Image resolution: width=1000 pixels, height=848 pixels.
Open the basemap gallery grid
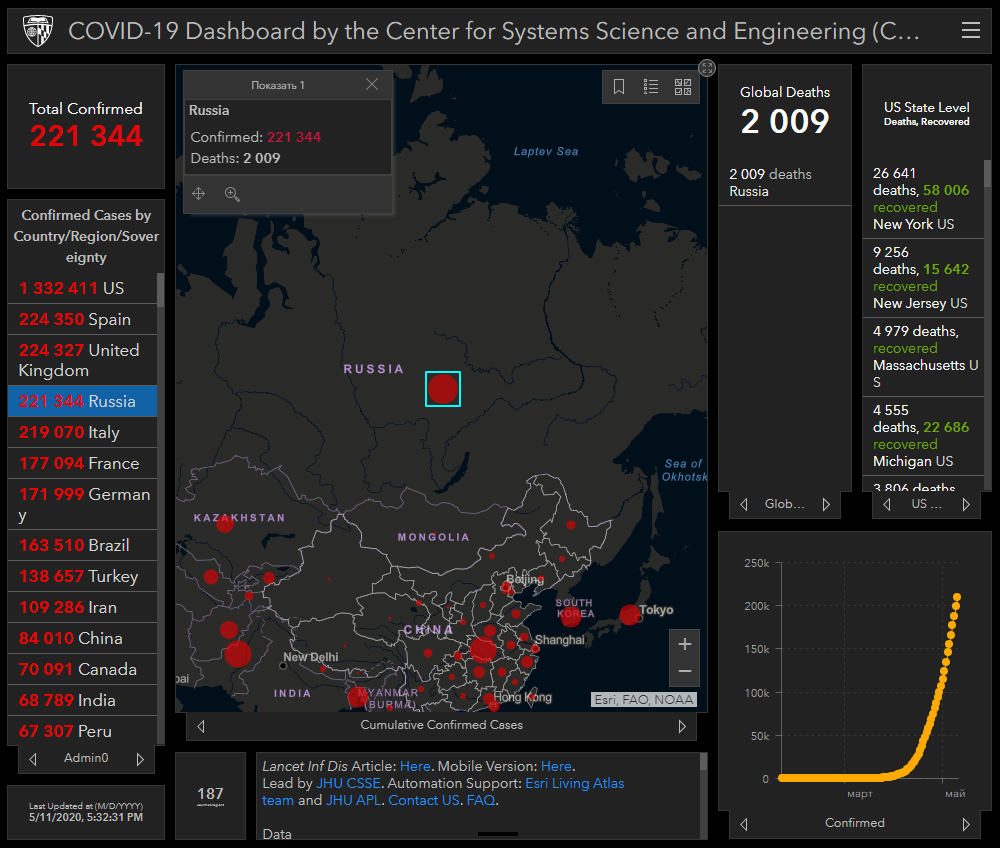coord(683,87)
